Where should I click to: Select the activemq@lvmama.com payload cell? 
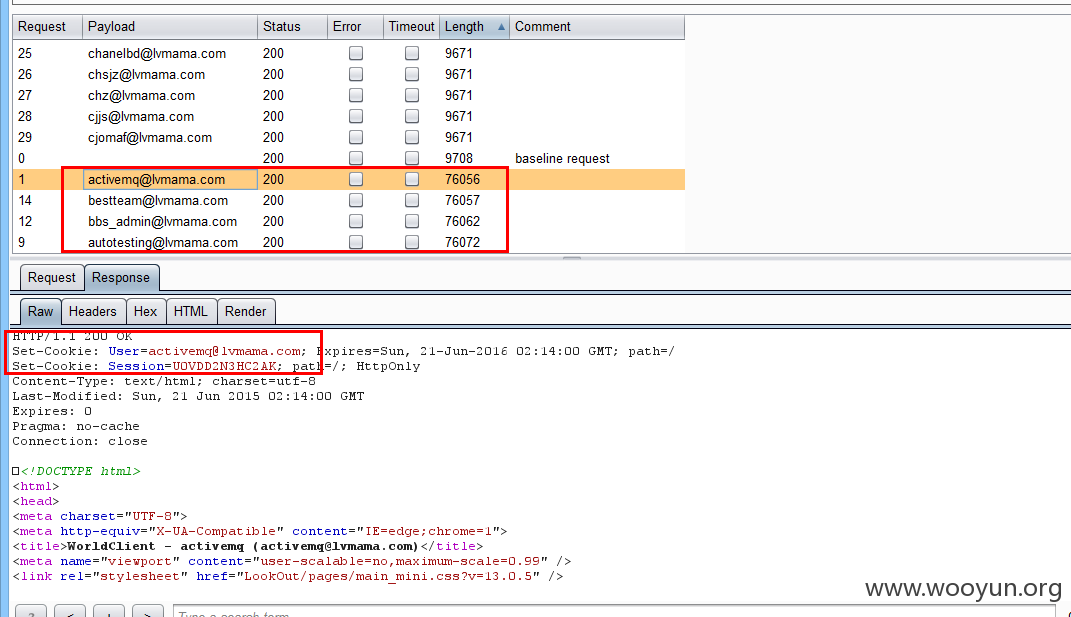click(x=169, y=179)
